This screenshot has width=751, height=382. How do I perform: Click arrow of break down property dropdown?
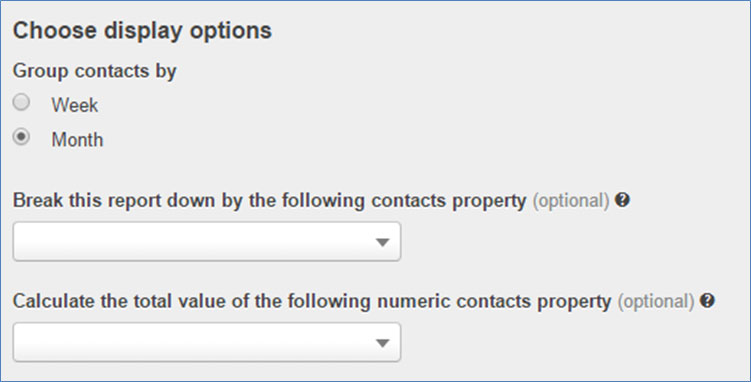[382, 243]
